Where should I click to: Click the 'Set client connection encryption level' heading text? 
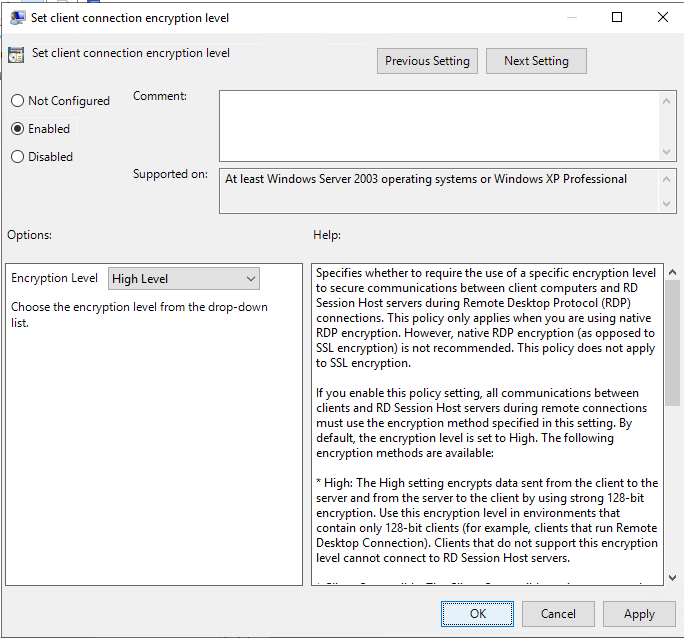click(130, 53)
